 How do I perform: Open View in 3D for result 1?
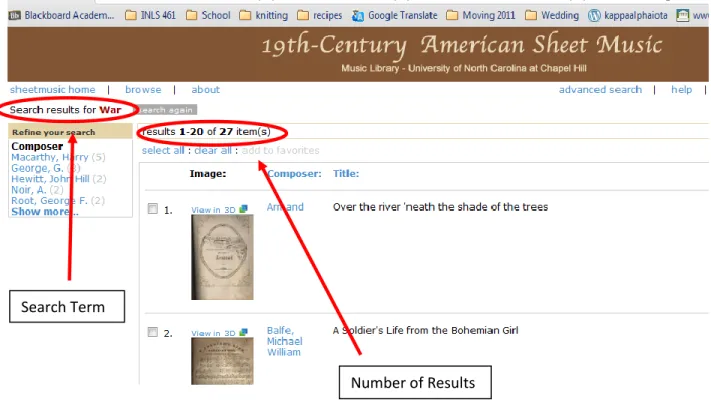213,210
